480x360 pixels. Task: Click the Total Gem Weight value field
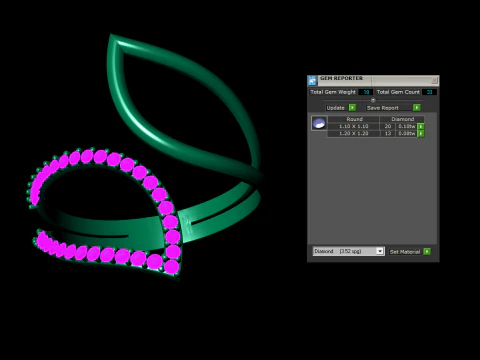coord(366,92)
